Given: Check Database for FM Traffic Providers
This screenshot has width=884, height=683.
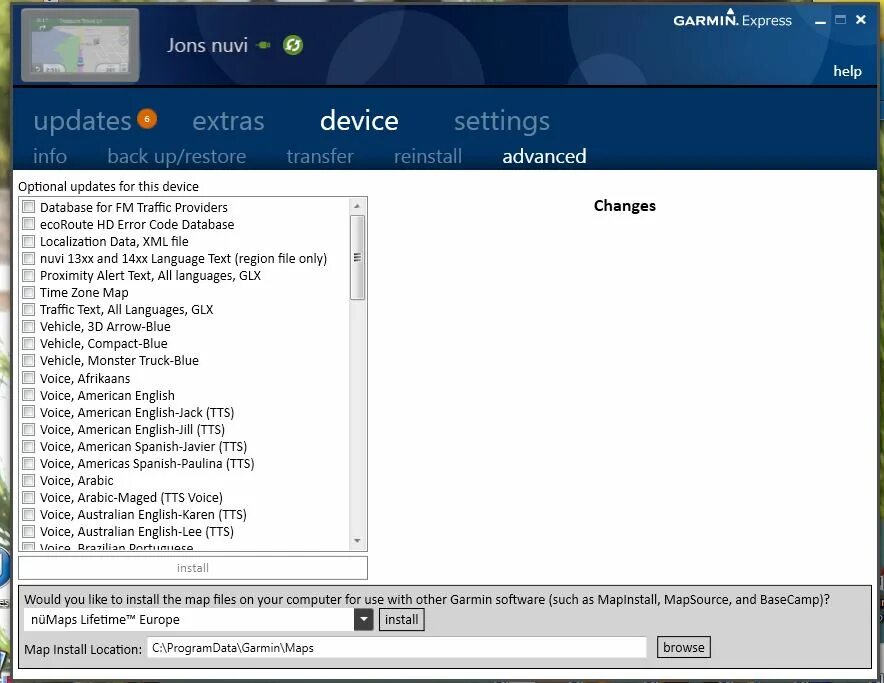Looking at the screenshot, I should (29, 207).
